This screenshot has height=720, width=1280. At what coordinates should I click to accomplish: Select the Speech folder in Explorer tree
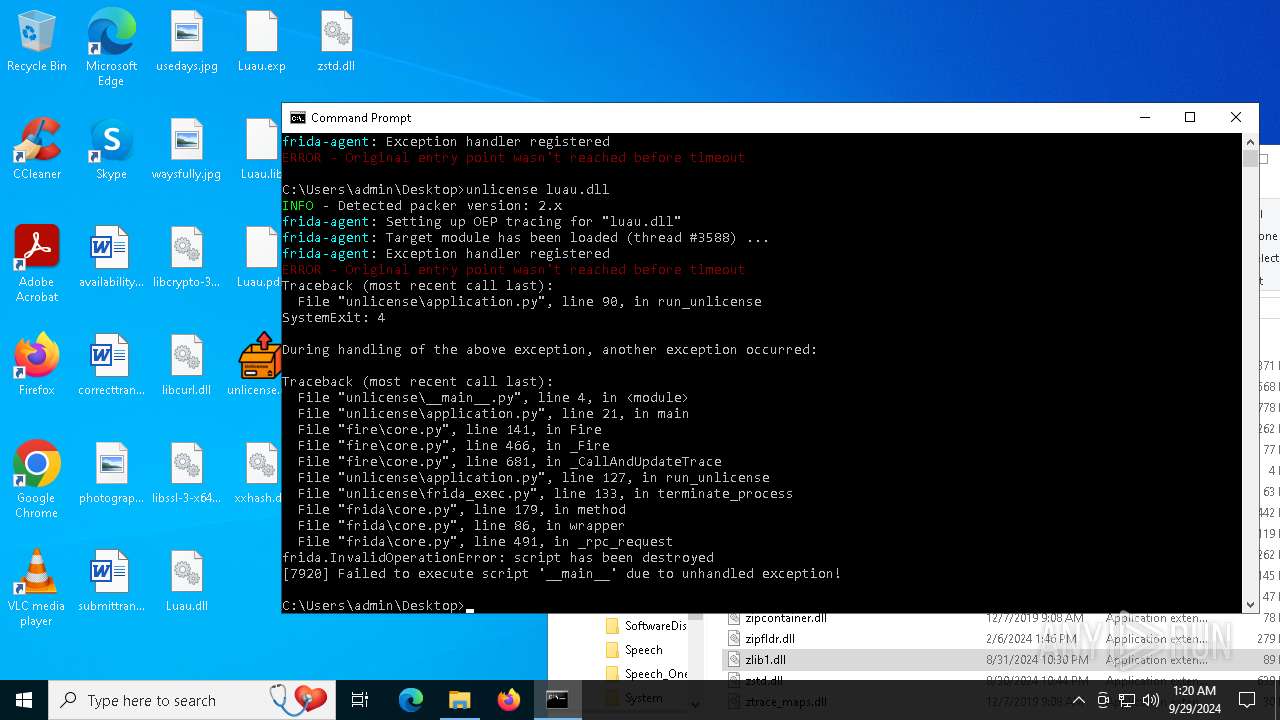tap(643, 649)
